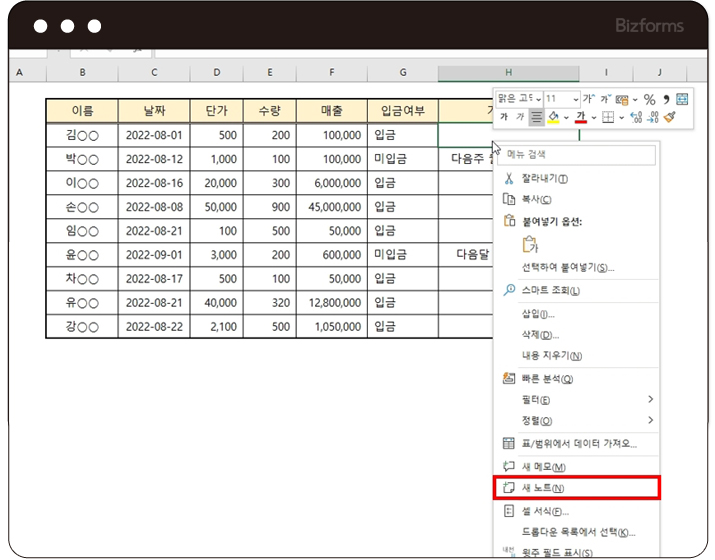Click the increase decimal icon
This screenshot has width=715, height=560.
pyautogui.click(x=637, y=117)
